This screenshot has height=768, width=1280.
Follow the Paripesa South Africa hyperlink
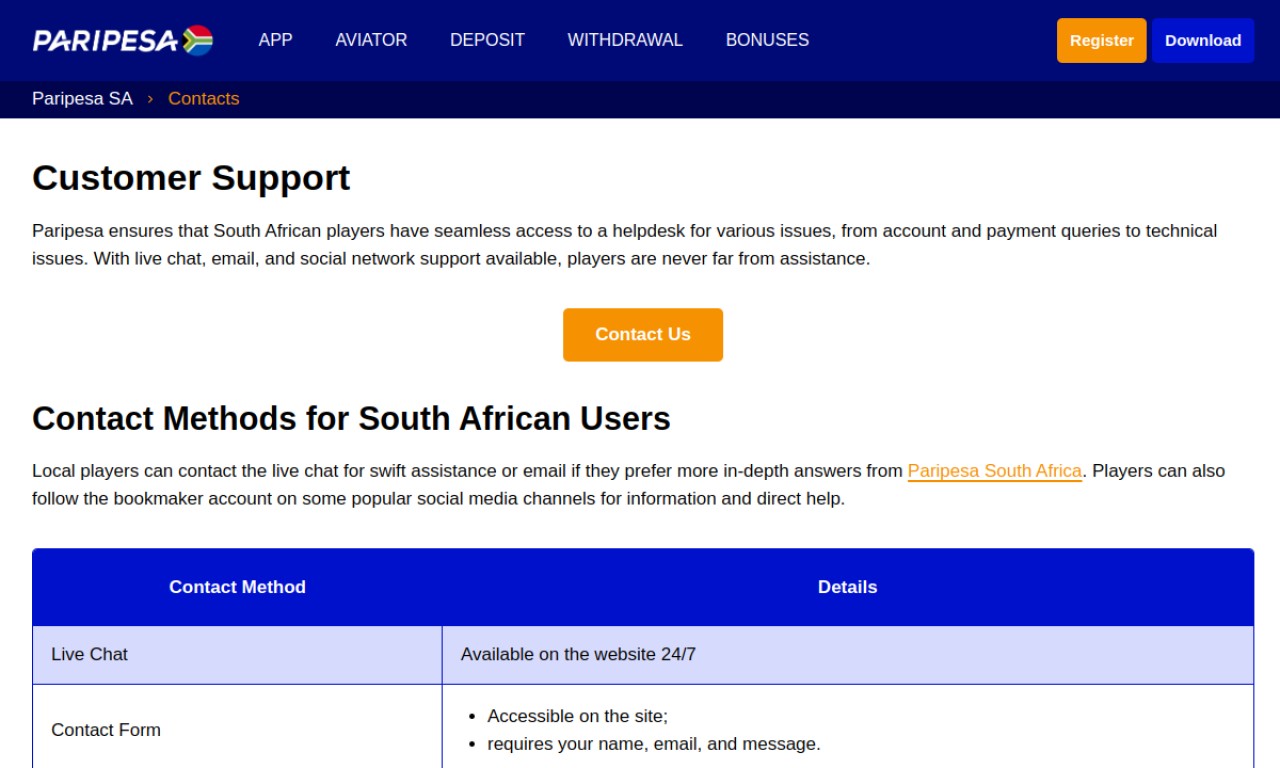pos(995,471)
